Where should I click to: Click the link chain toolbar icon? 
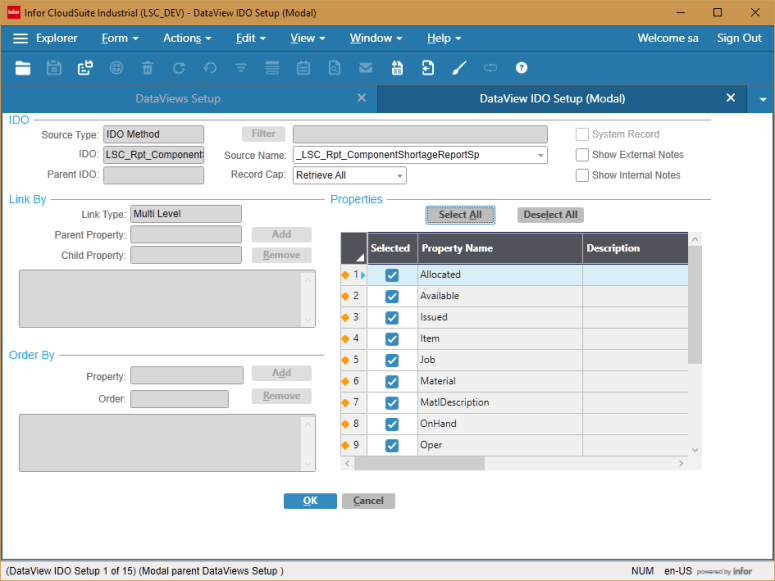point(490,68)
